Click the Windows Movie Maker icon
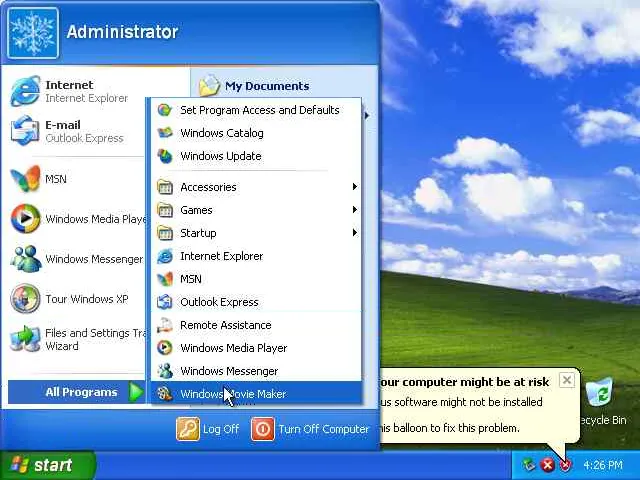The height and width of the screenshot is (480, 640). (x=164, y=393)
